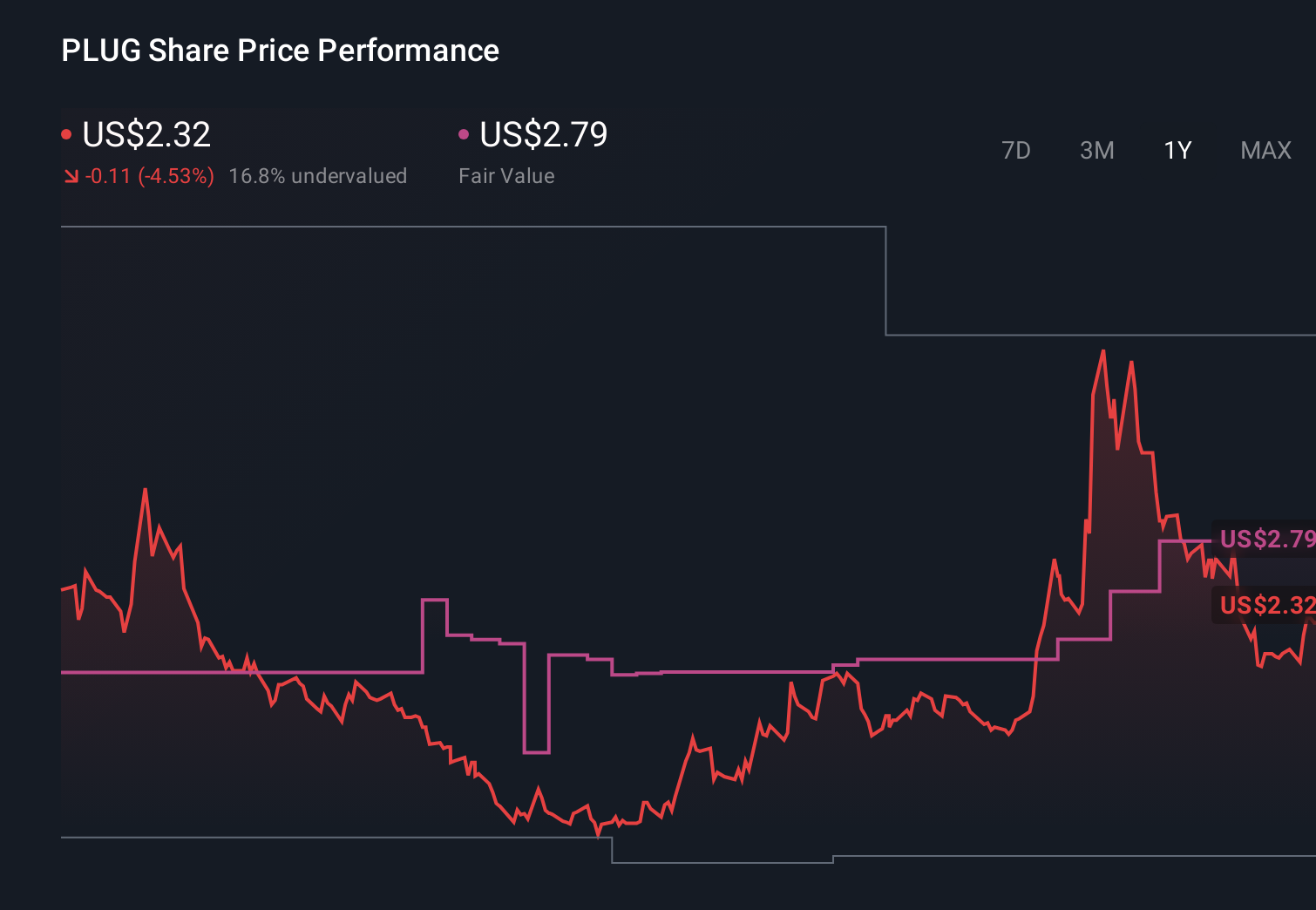This screenshot has width=1316, height=910.
Task: Click the Fair Value caption label
Action: 506,175
